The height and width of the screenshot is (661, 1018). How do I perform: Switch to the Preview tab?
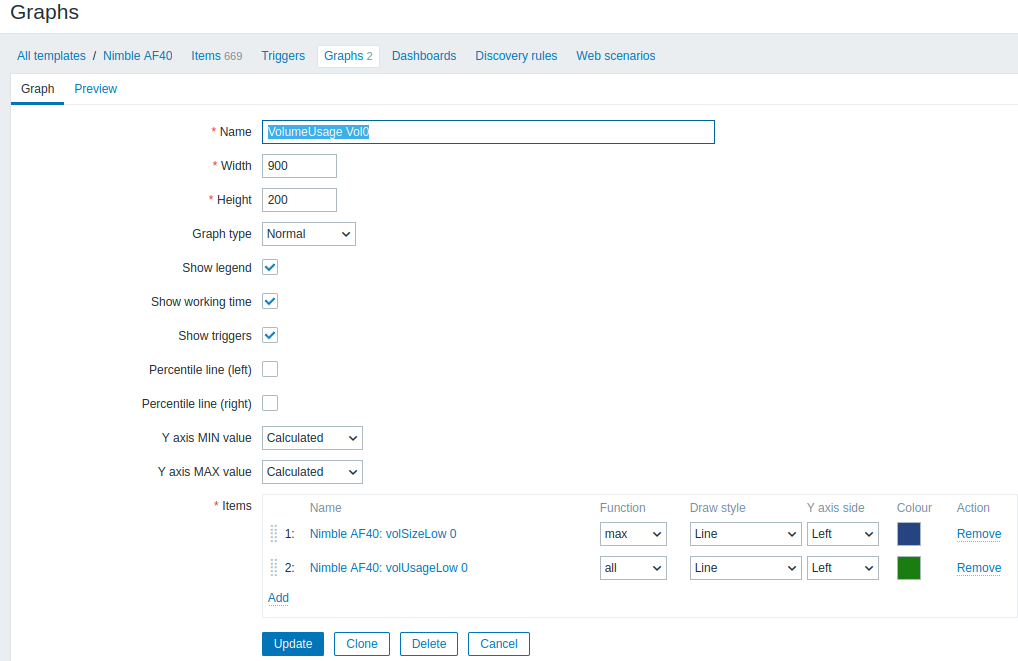(x=95, y=89)
